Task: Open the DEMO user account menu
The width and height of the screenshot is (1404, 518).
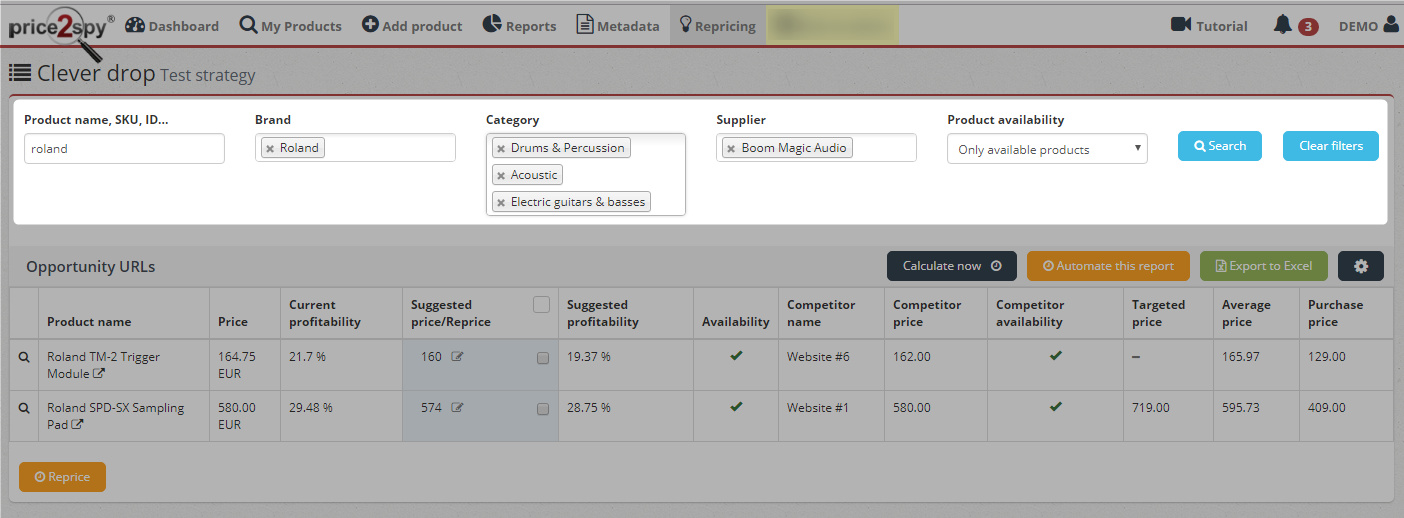Action: tap(1368, 25)
